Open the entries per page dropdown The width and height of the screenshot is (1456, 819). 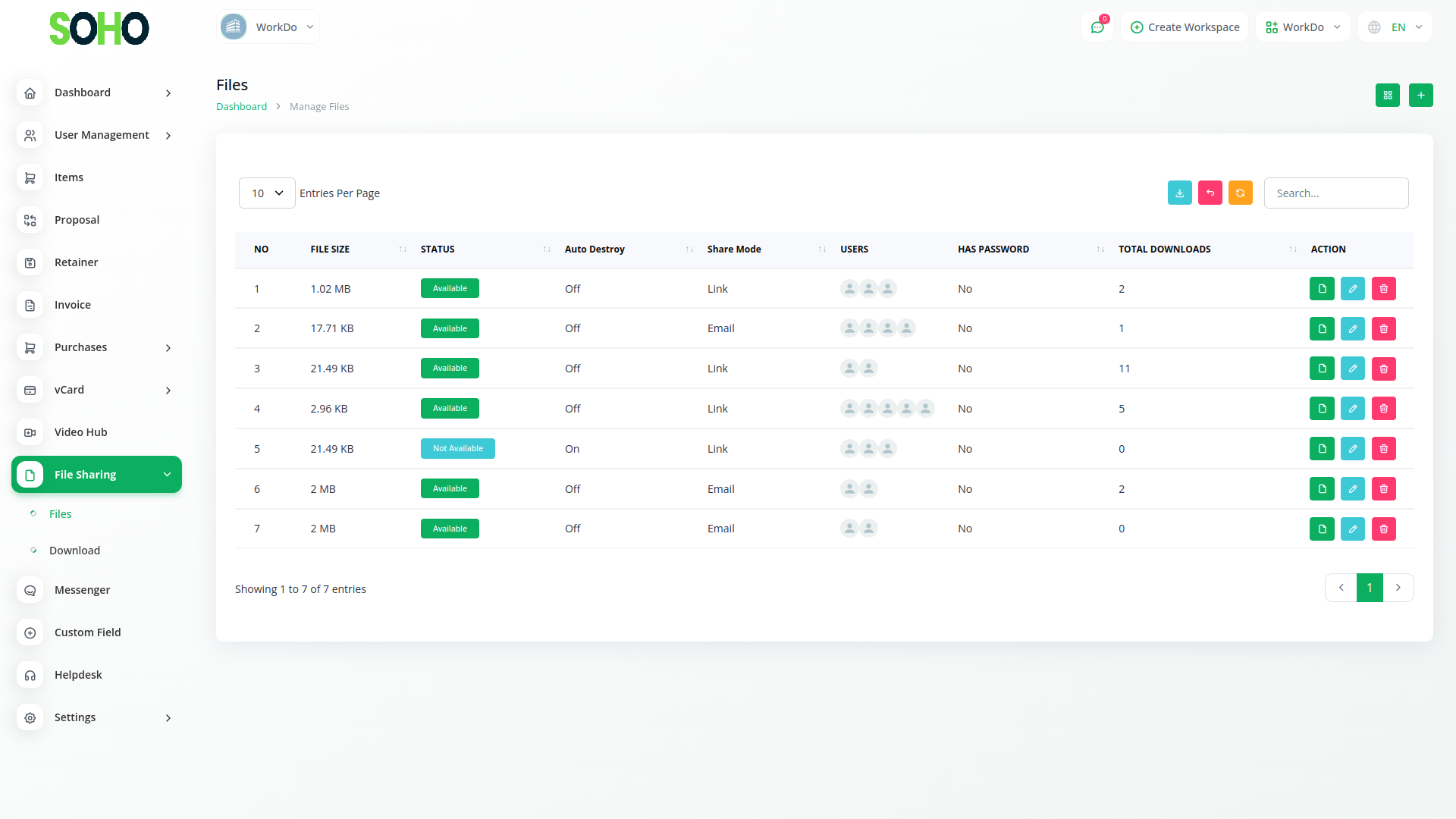267,193
